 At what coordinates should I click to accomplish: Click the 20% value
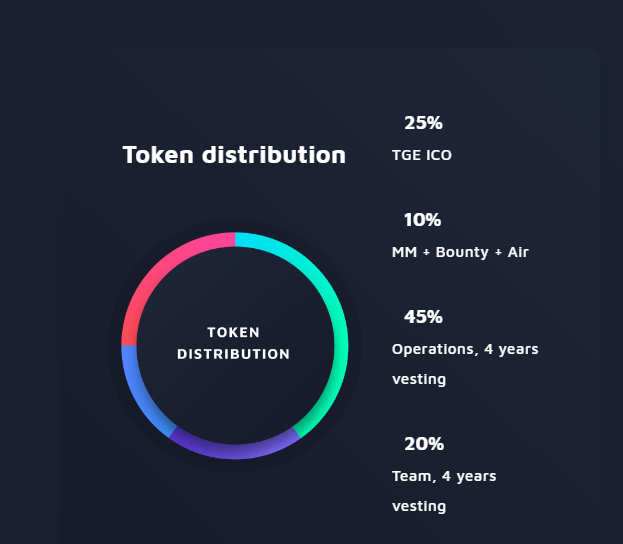click(x=423, y=444)
